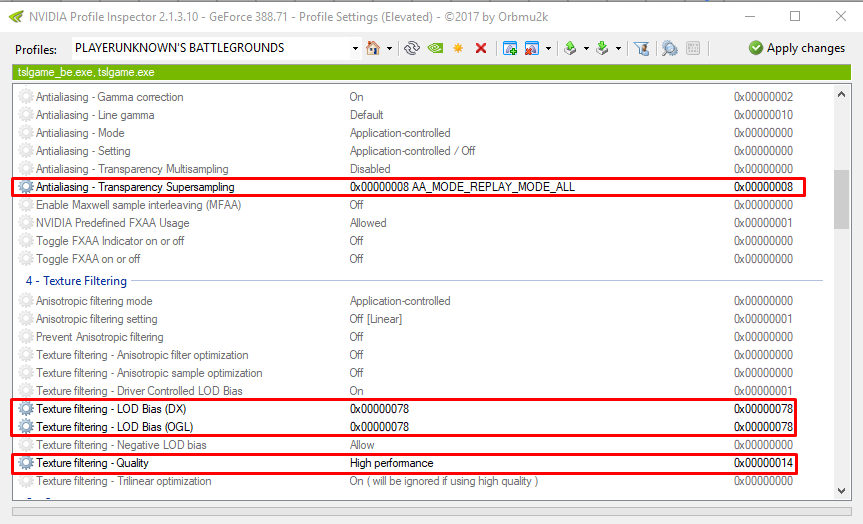Image resolution: width=863 pixels, height=524 pixels.
Task: Click hex 0x00000010 in Line gamma row
Action: (763, 114)
